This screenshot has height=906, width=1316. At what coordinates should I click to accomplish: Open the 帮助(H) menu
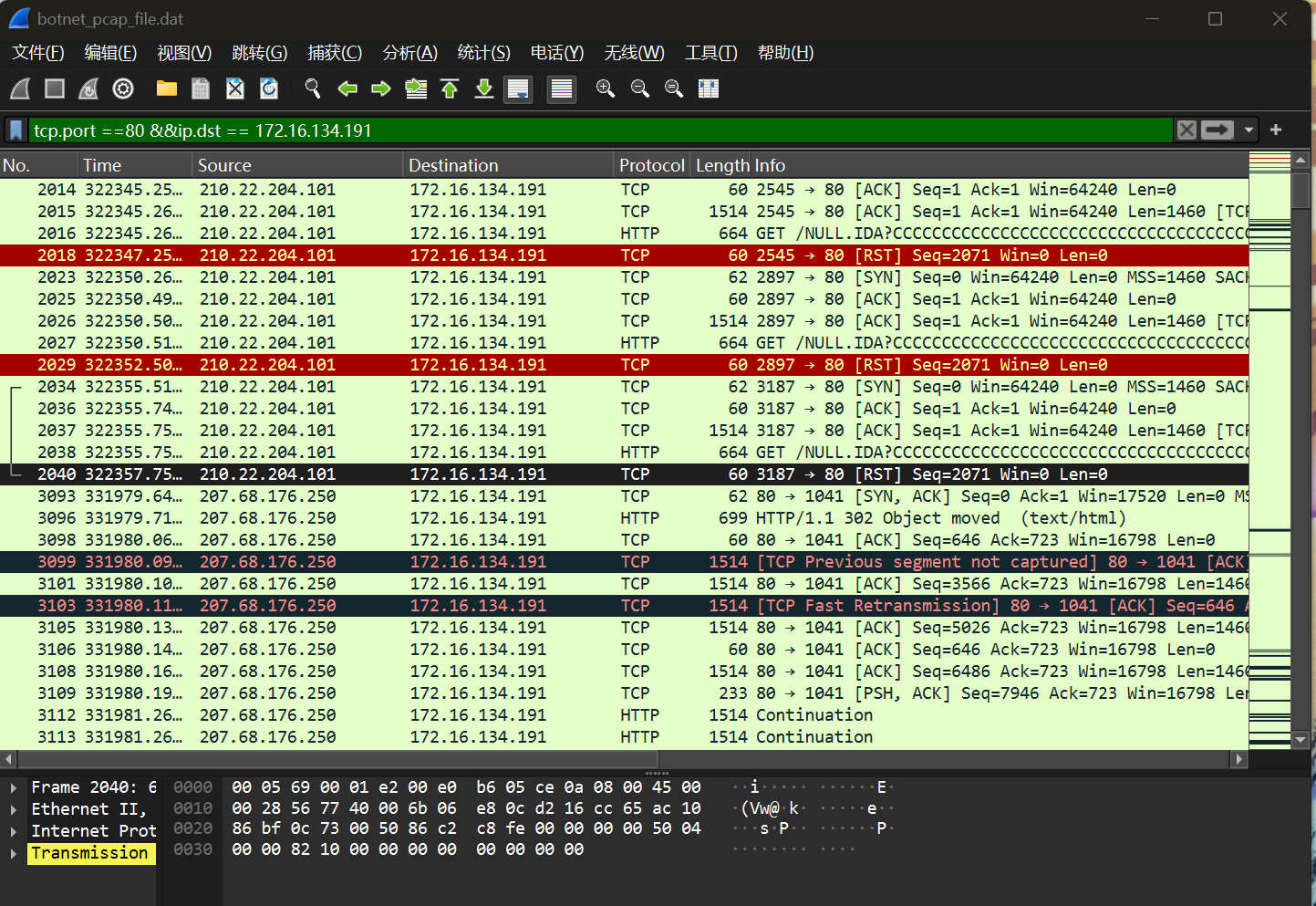[x=785, y=53]
